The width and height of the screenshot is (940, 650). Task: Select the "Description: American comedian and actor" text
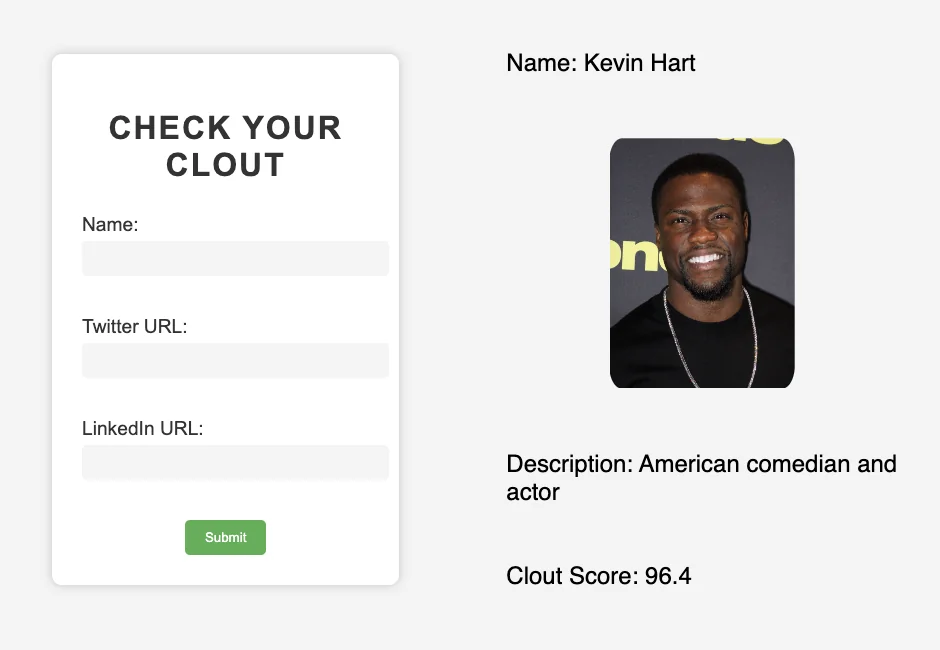[x=701, y=478]
